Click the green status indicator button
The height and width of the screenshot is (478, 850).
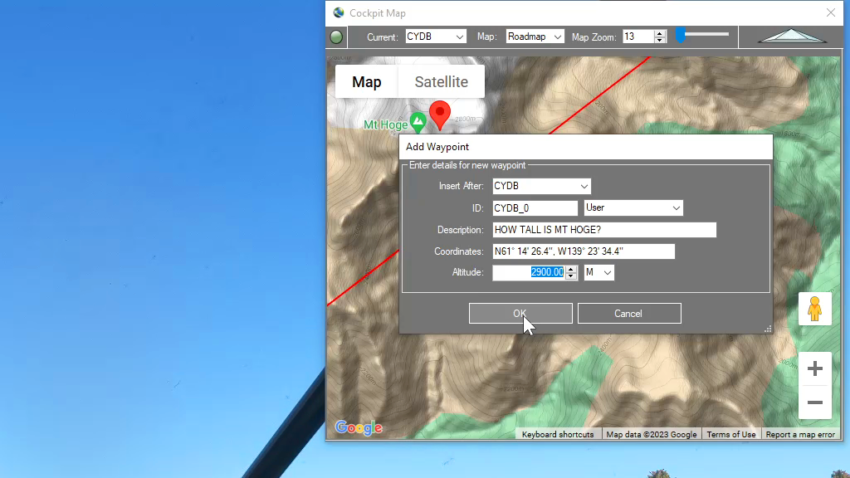[336, 37]
